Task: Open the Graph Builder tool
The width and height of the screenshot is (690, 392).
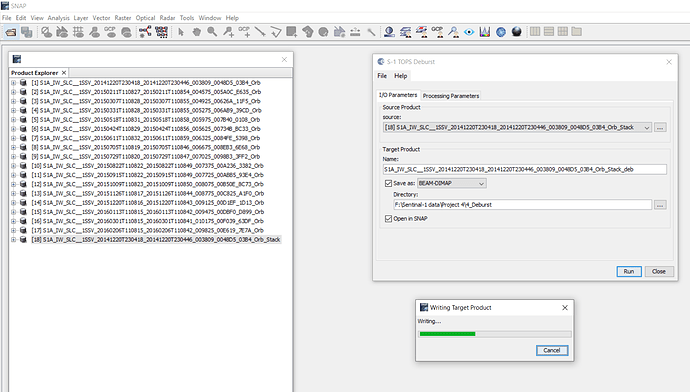Action: coord(145,32)
